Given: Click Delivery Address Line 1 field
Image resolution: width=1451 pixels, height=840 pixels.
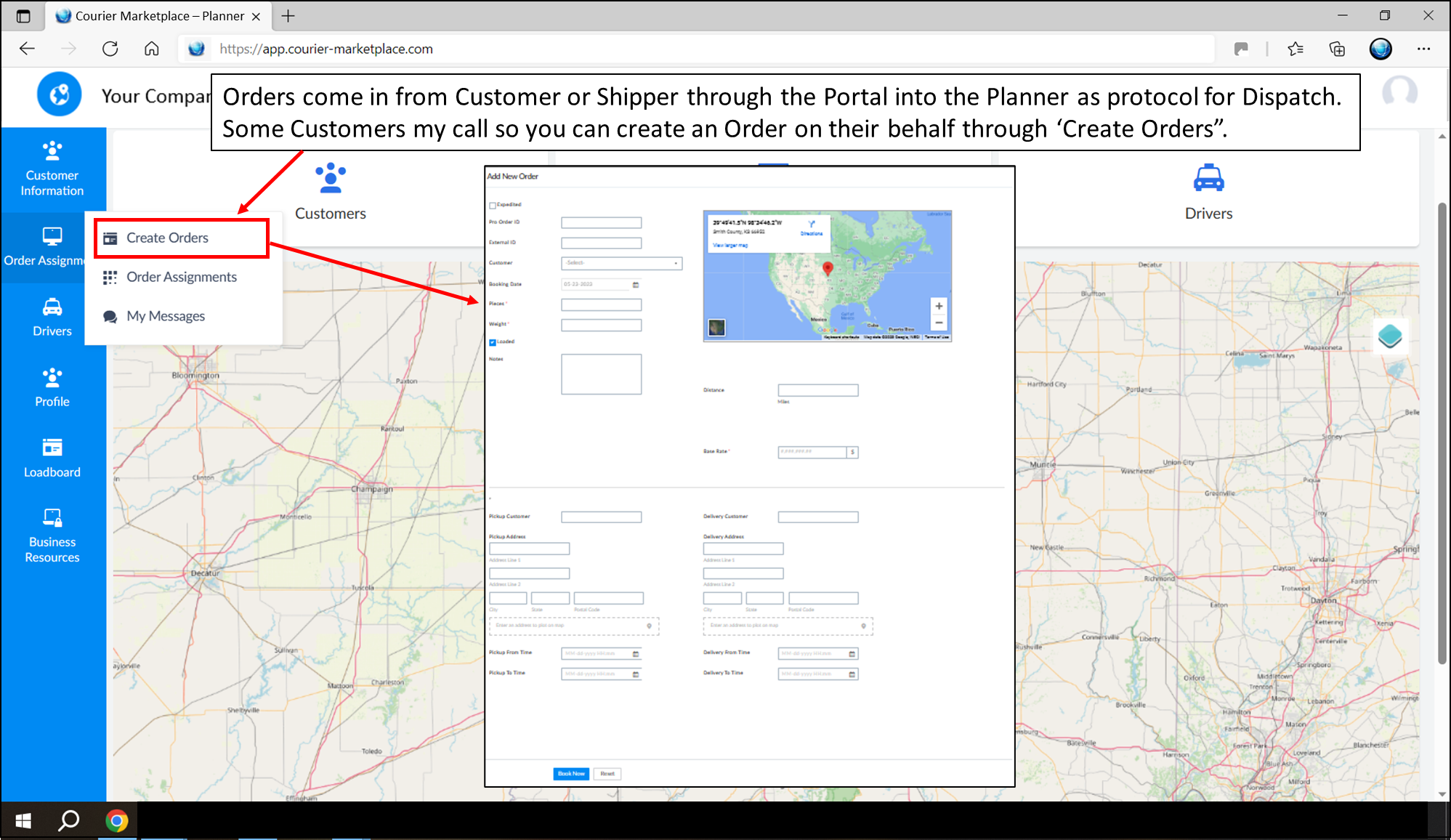Looking at the screenshot, I should pyautogui.click(x=743, y=549).
